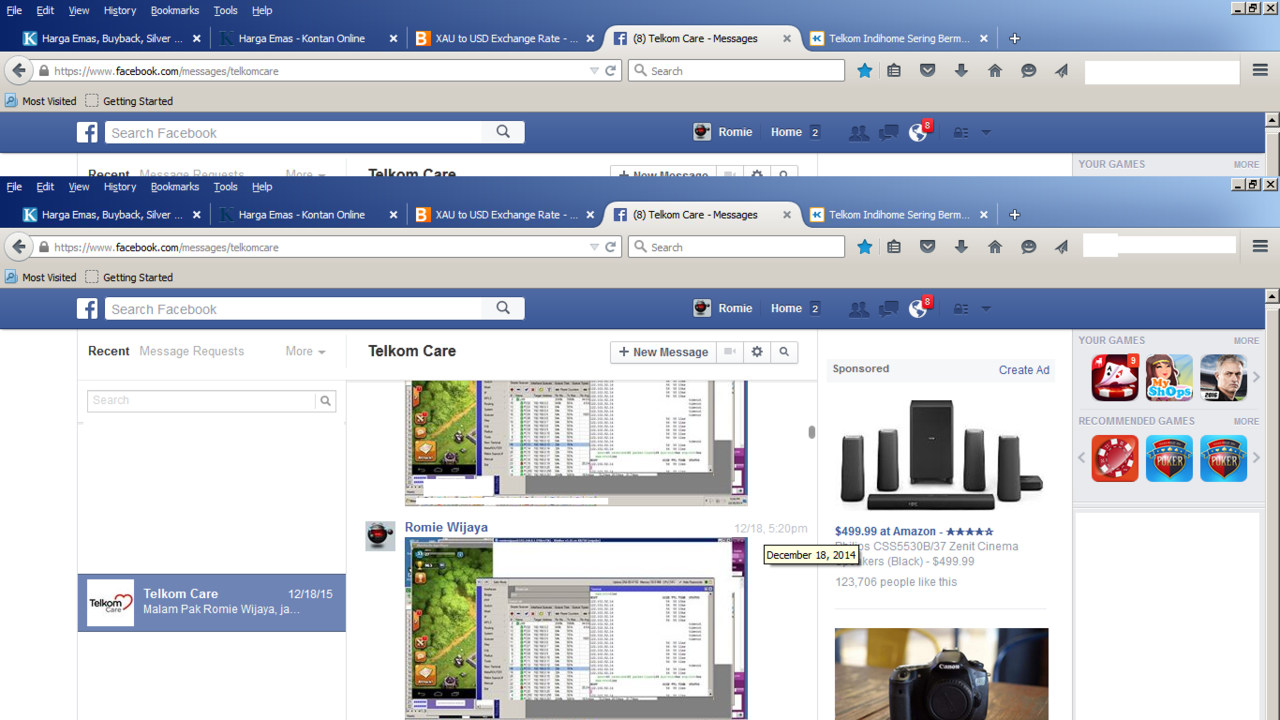The height and width of the screenshot is (720, 1280).
Task: Show previous Recommended Games with left arrow
Action: [1082, 458]
